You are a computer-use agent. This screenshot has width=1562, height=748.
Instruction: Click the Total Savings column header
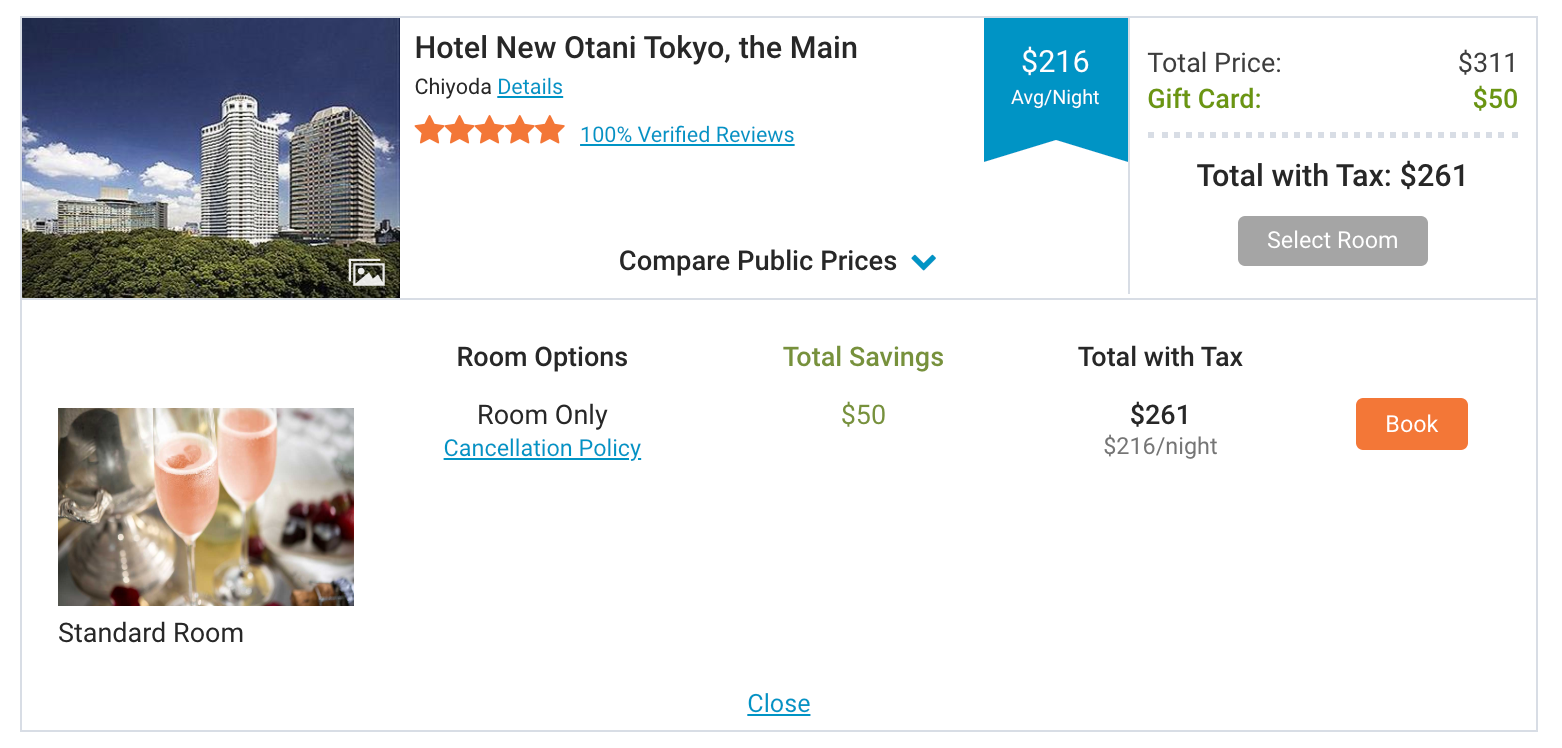(x=863, y=357)
